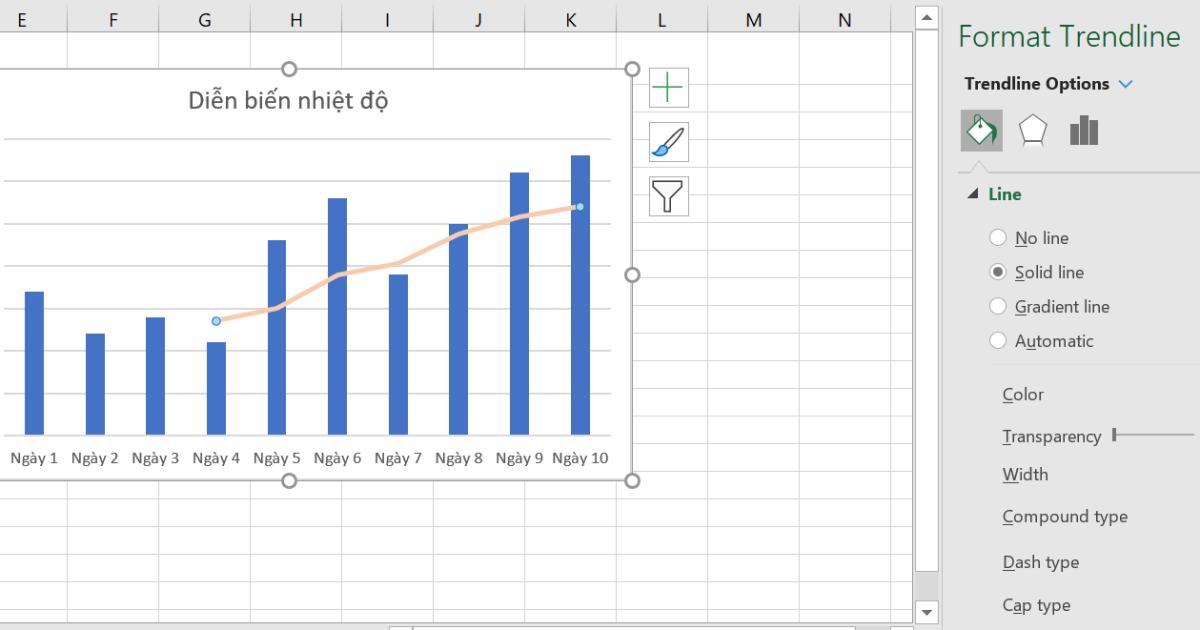Open the Compound type setting
The image size is (1200, 630).
pos(1064,517)
